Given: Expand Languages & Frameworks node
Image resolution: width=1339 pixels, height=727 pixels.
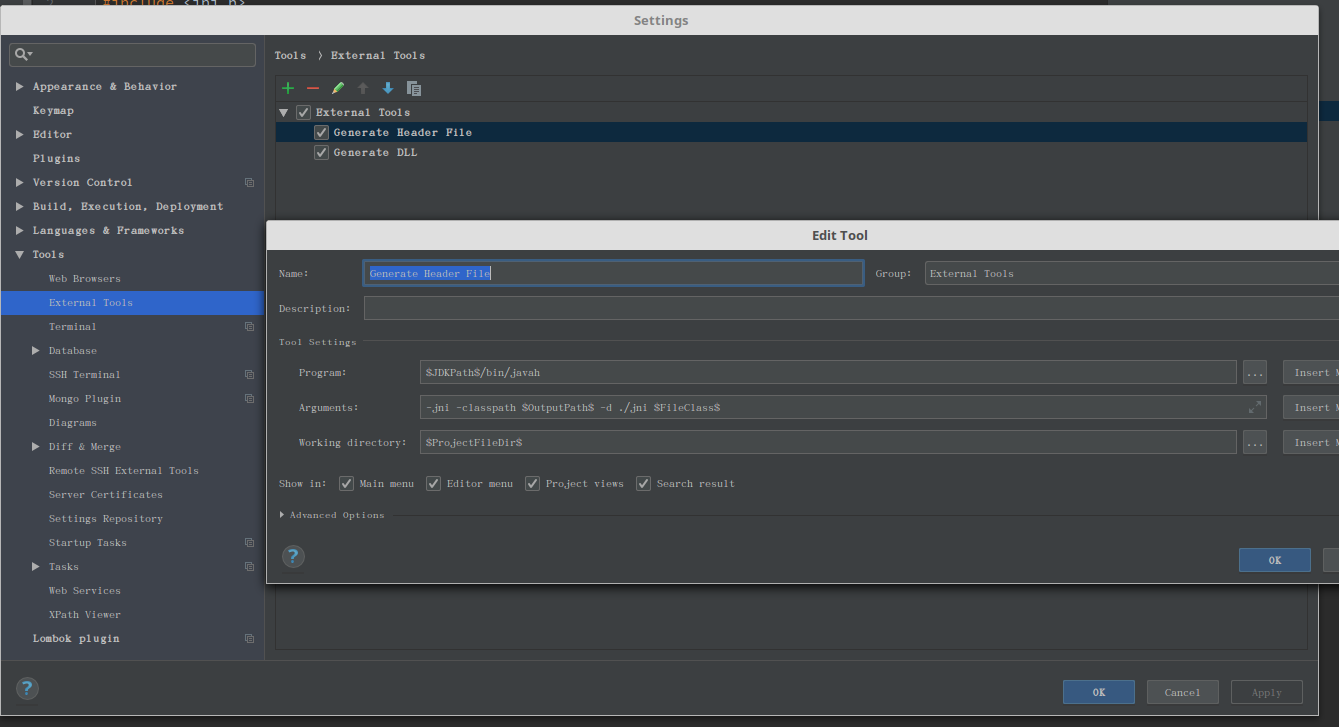Looking at the screenshot, I should 19,230.
